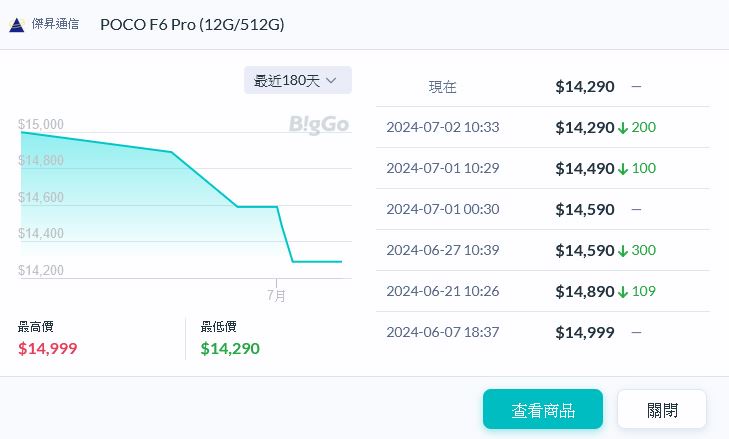Click the highest price value $14,999 in red

(x=47, y=348)
